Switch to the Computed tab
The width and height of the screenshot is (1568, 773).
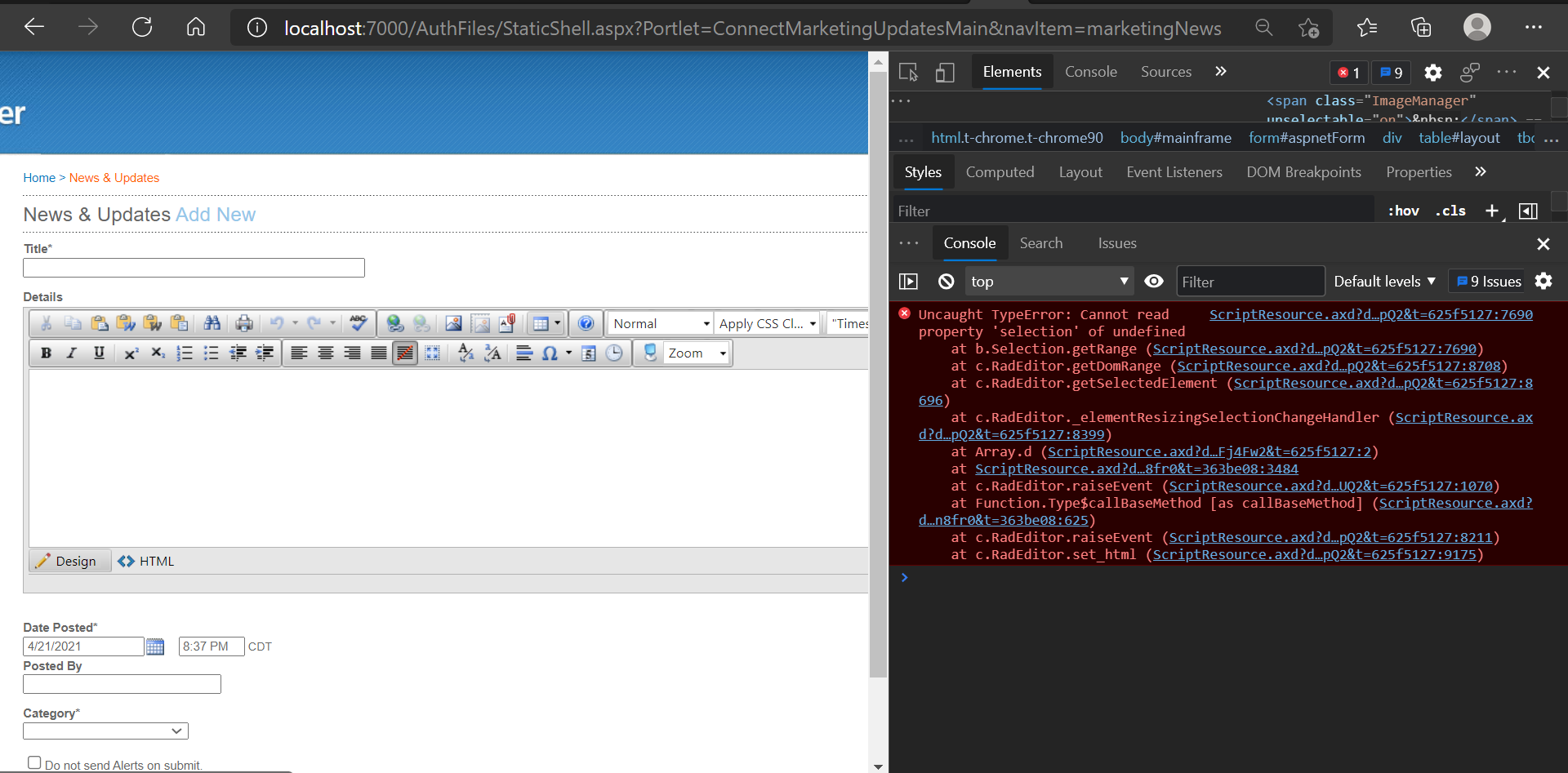point(1000,172)
